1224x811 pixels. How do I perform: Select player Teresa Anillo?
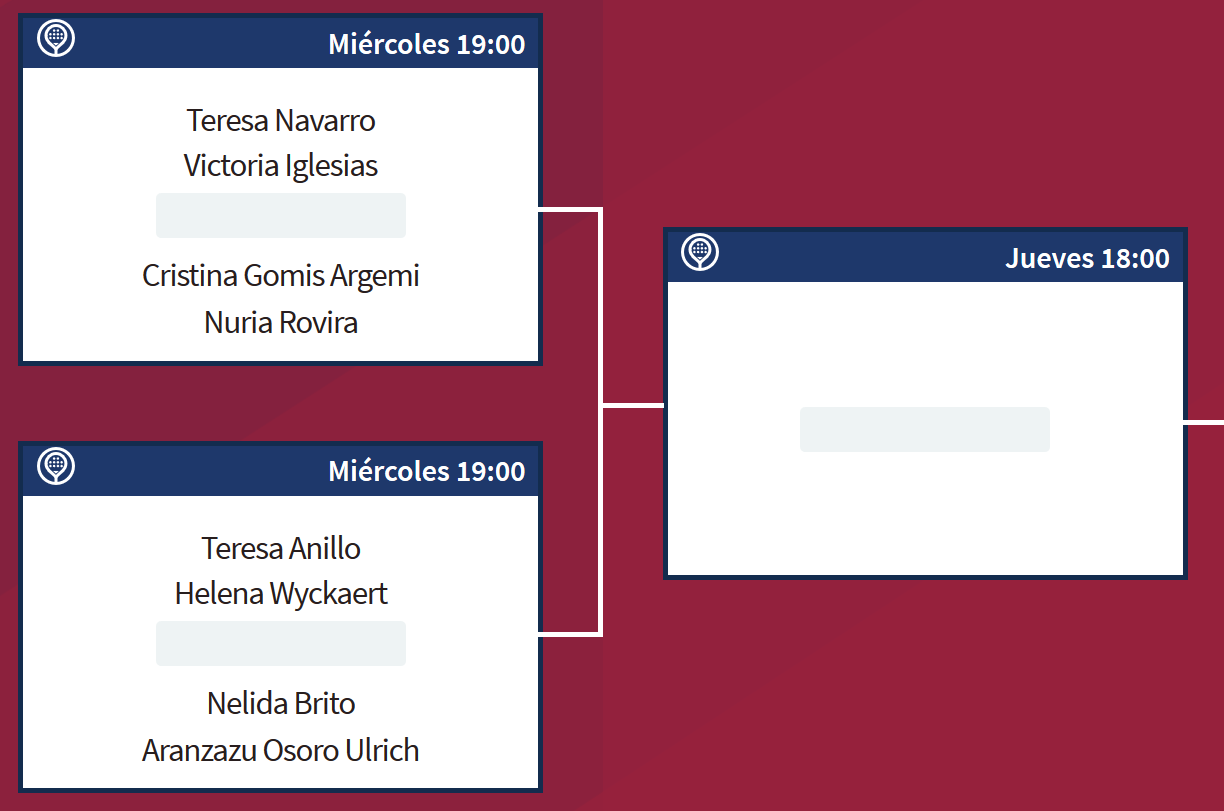click(281, 549)
